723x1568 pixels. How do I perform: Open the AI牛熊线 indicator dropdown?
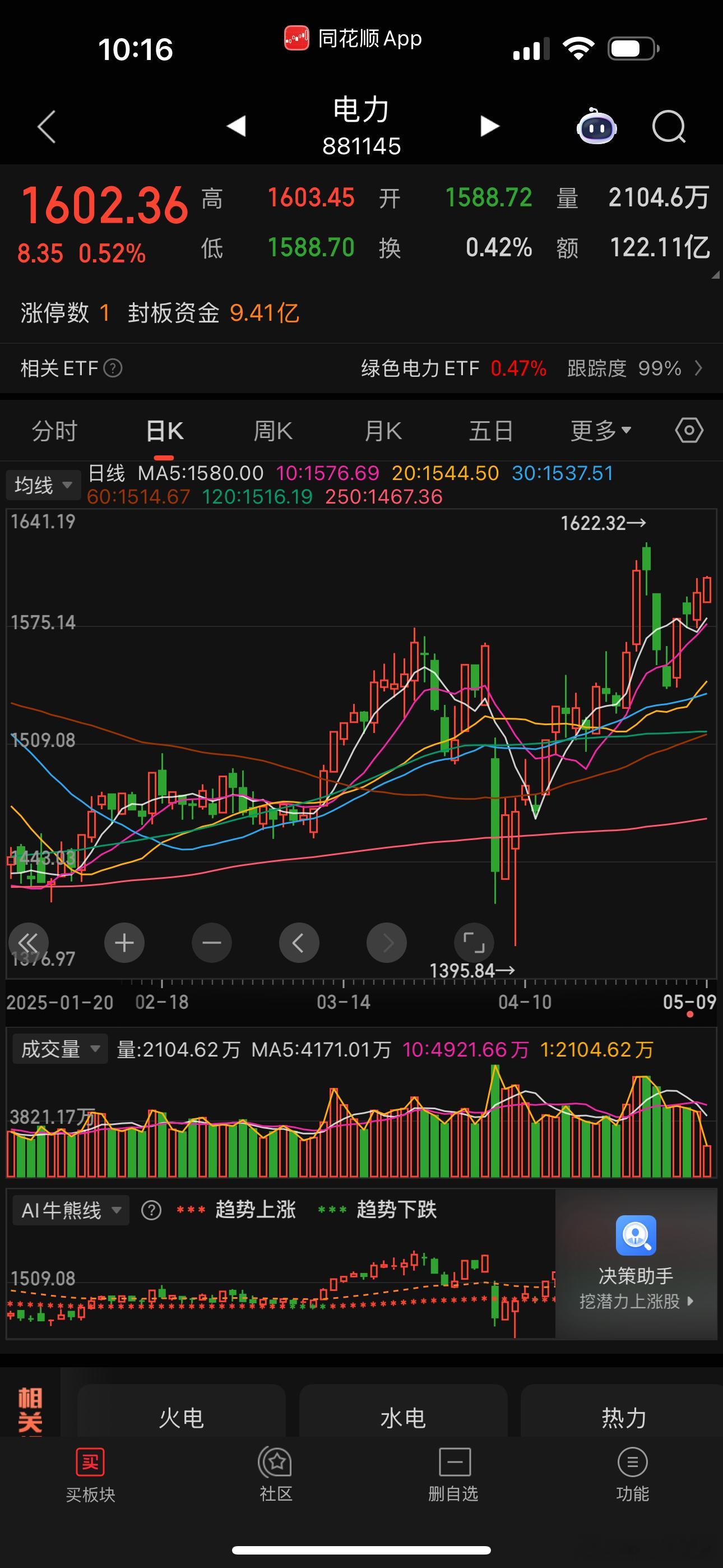pyautogui.click(x=71, y=1210)
